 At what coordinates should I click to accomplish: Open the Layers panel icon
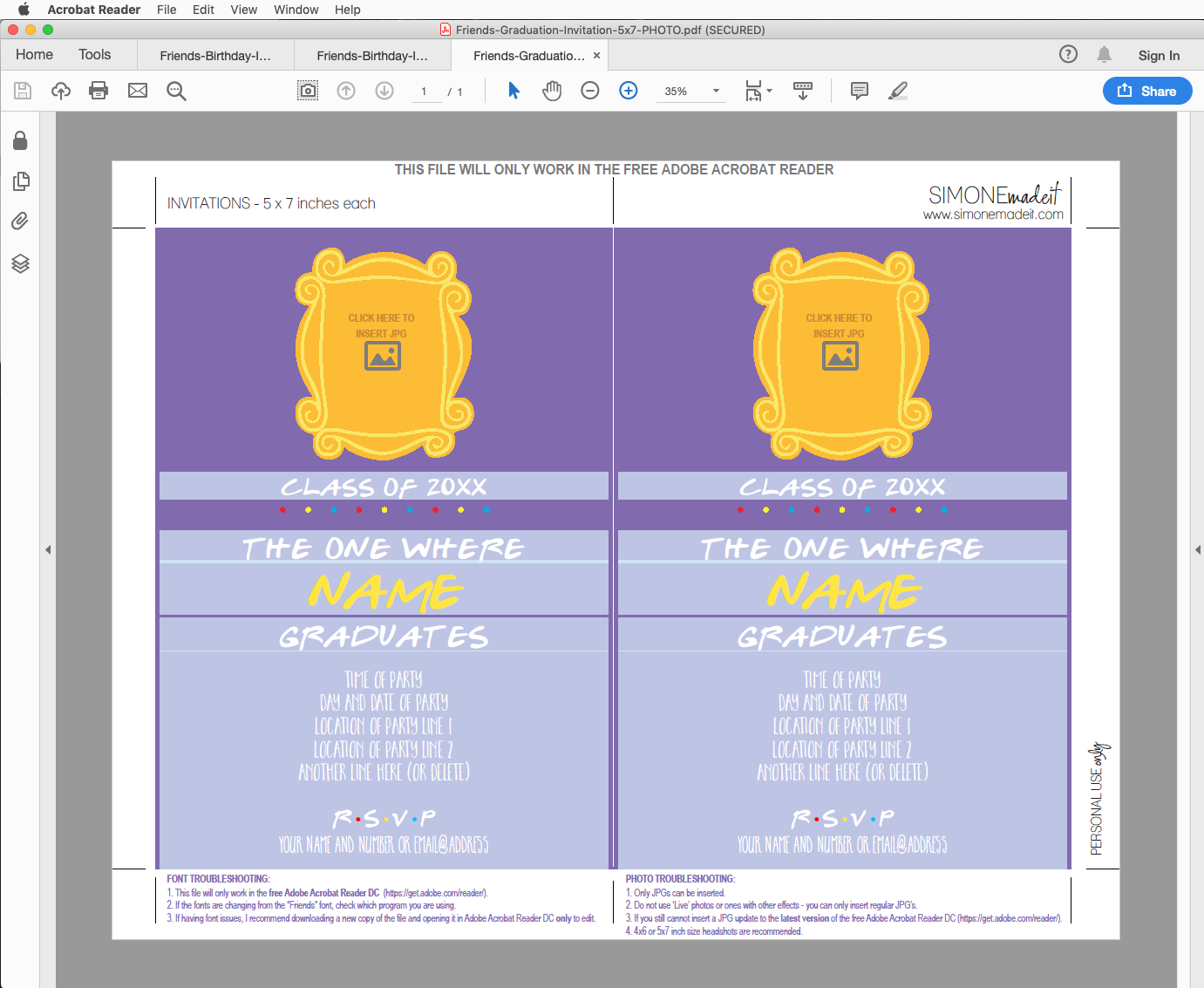tap(20, 263)
